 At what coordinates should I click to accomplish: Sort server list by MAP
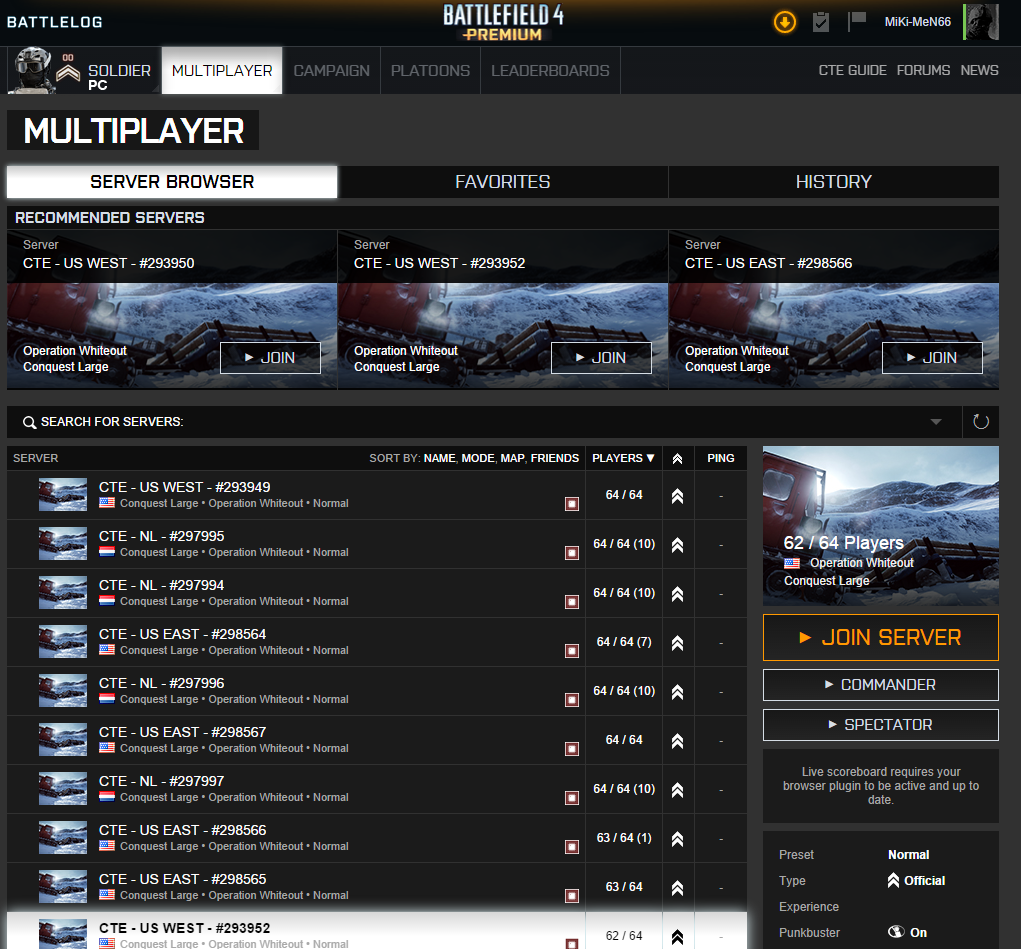[512, 459]
